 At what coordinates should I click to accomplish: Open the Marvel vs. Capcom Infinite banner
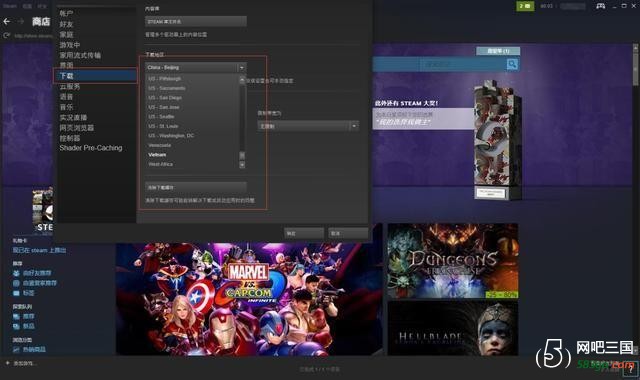tap(249, 299)
